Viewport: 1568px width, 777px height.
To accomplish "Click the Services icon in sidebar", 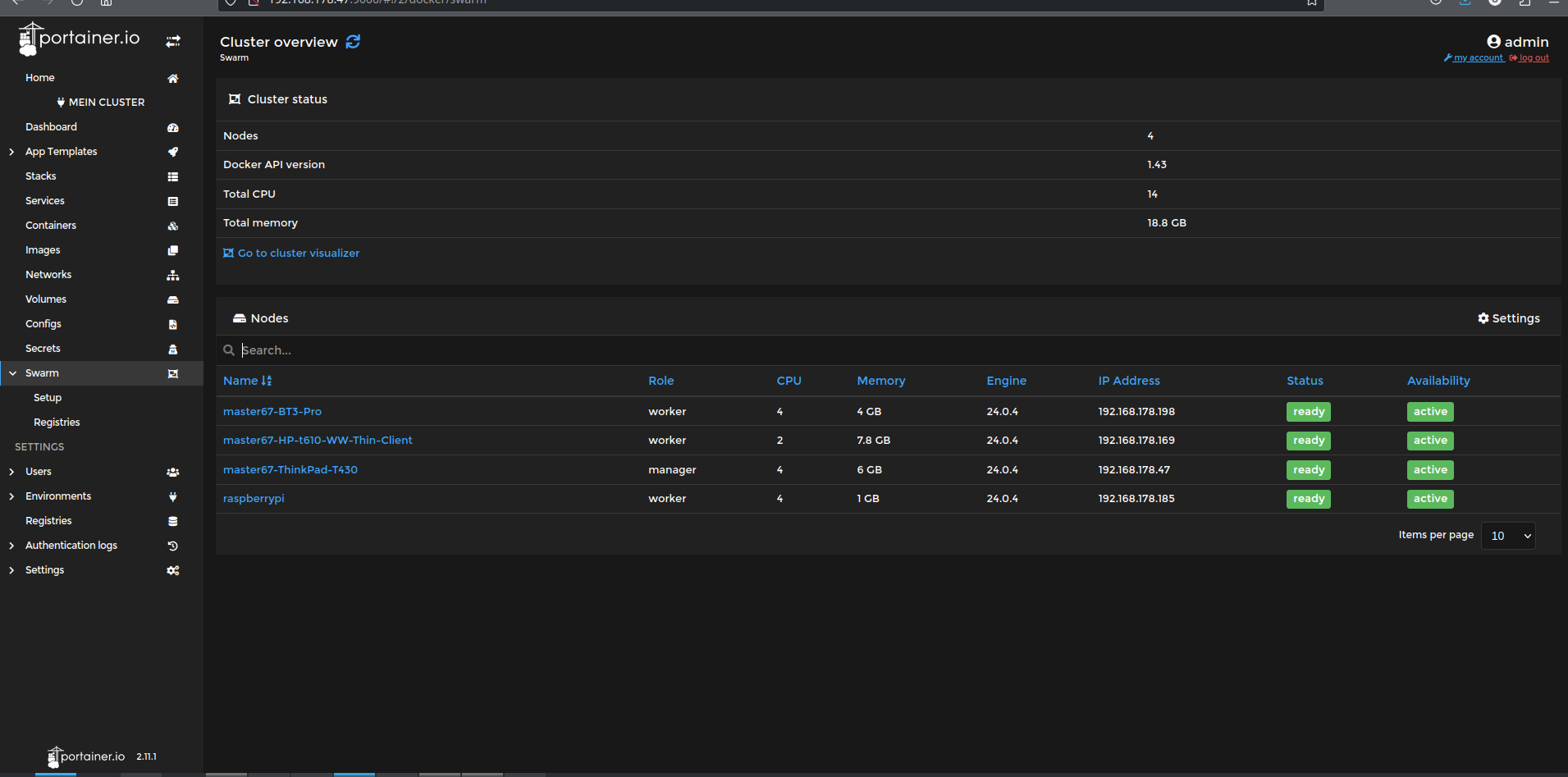I will [173, 201].
